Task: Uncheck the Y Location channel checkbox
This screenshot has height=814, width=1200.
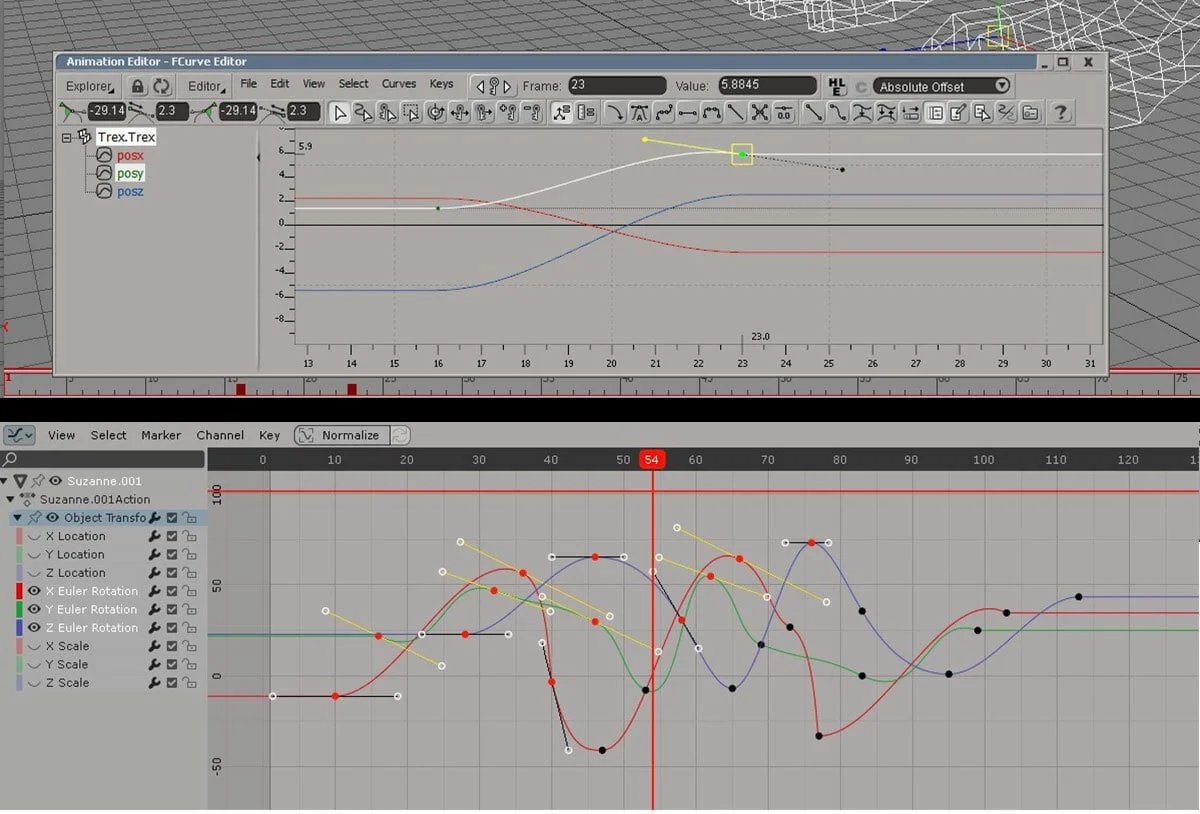Action: click(x=172, y=554)
